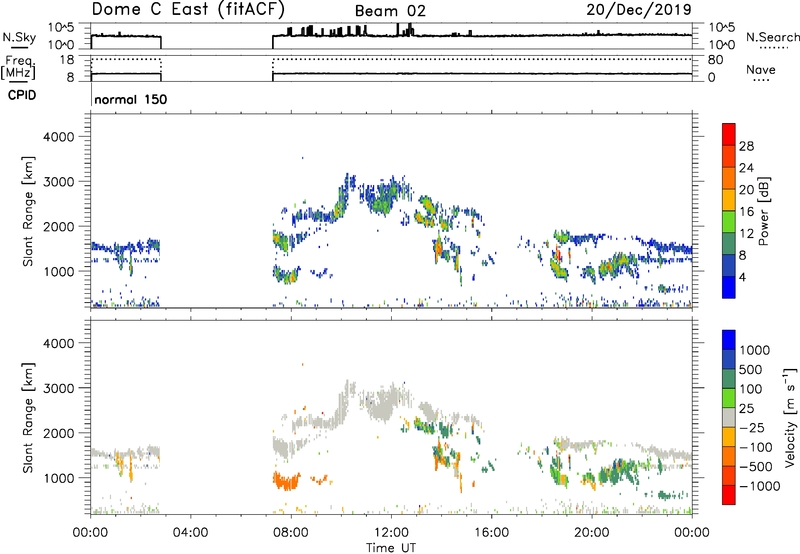Click the top blue velocity colorbar swatch
This screenshot has height=554, width=800.
(x=729, y=340)
